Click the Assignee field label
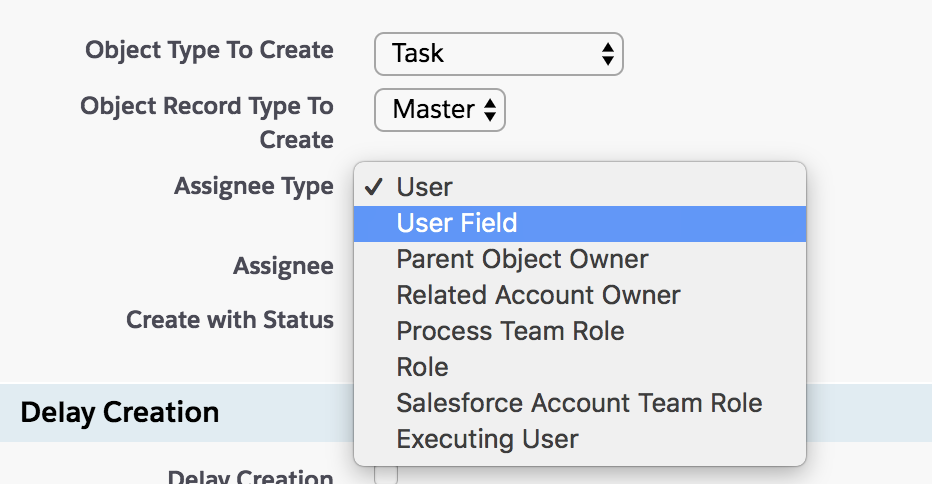Image resolution: width=932 pixels, height=484 pixels. point(283,266)
